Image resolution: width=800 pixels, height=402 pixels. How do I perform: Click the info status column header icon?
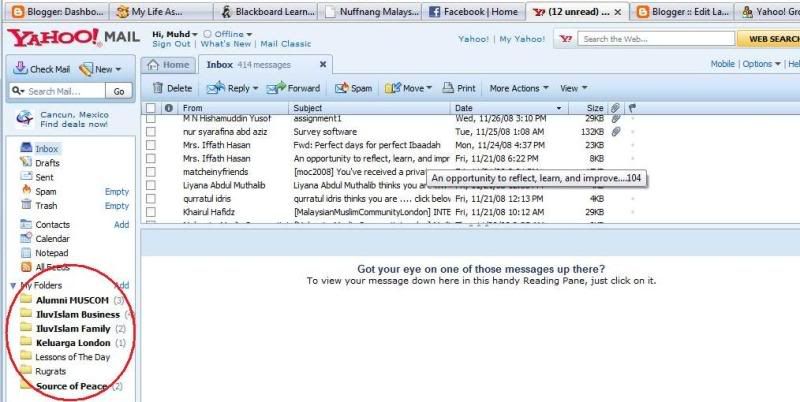tap(168, 108)
